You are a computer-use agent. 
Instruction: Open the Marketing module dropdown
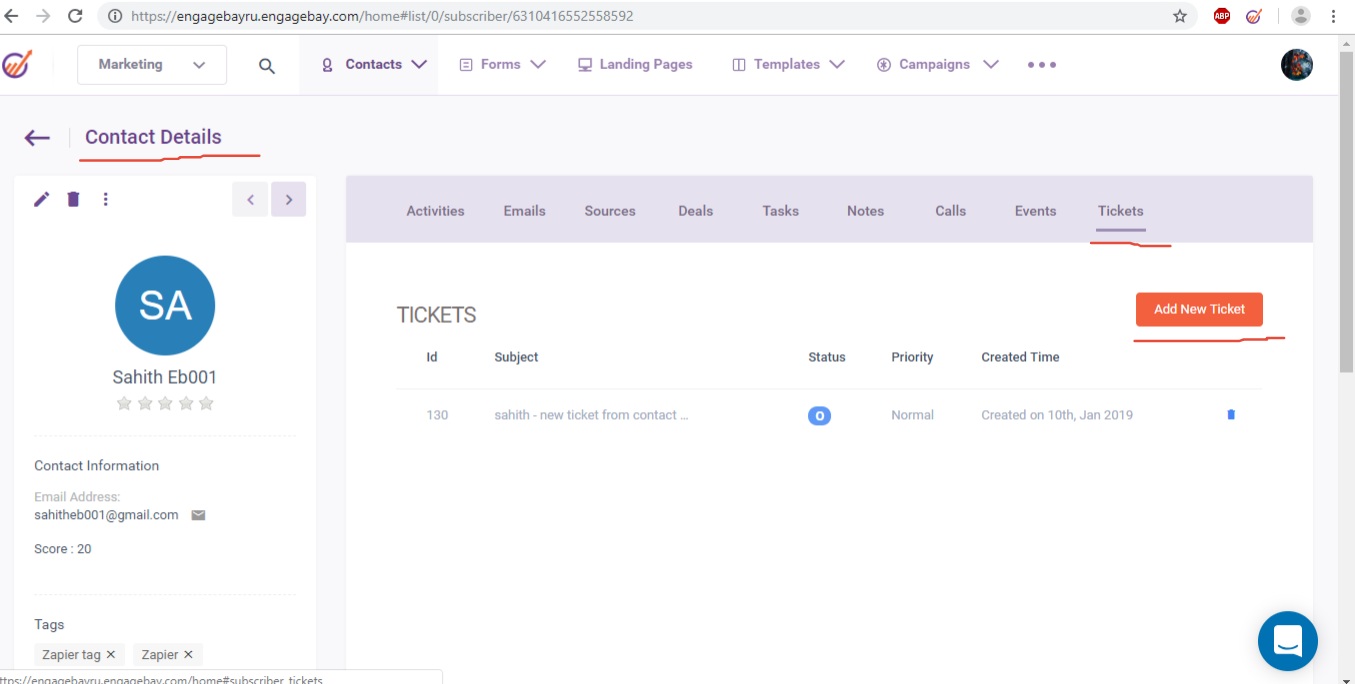click(152, 65)
